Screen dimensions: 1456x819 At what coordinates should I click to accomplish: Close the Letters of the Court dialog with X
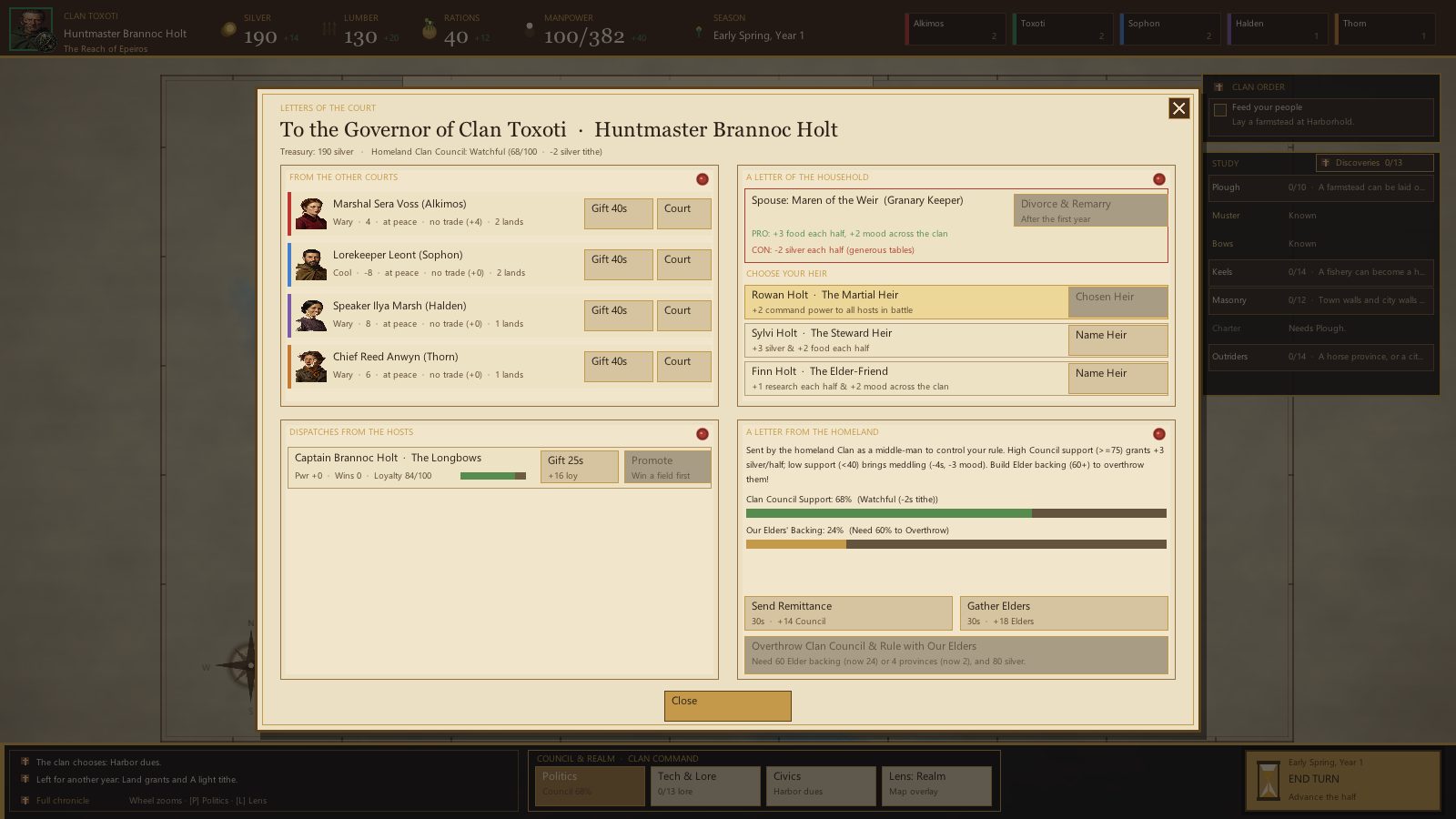click(x=1178, y=108)
